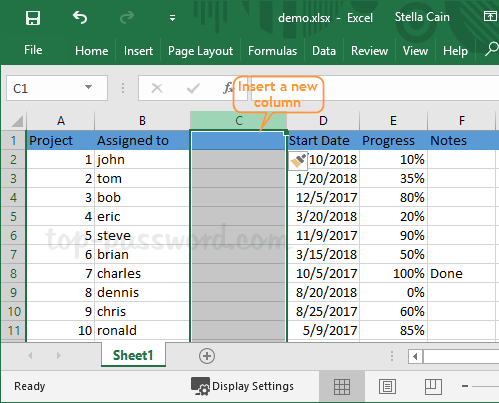Open the File menu
The height and width of the screenshot is (403, 499).
33,50
